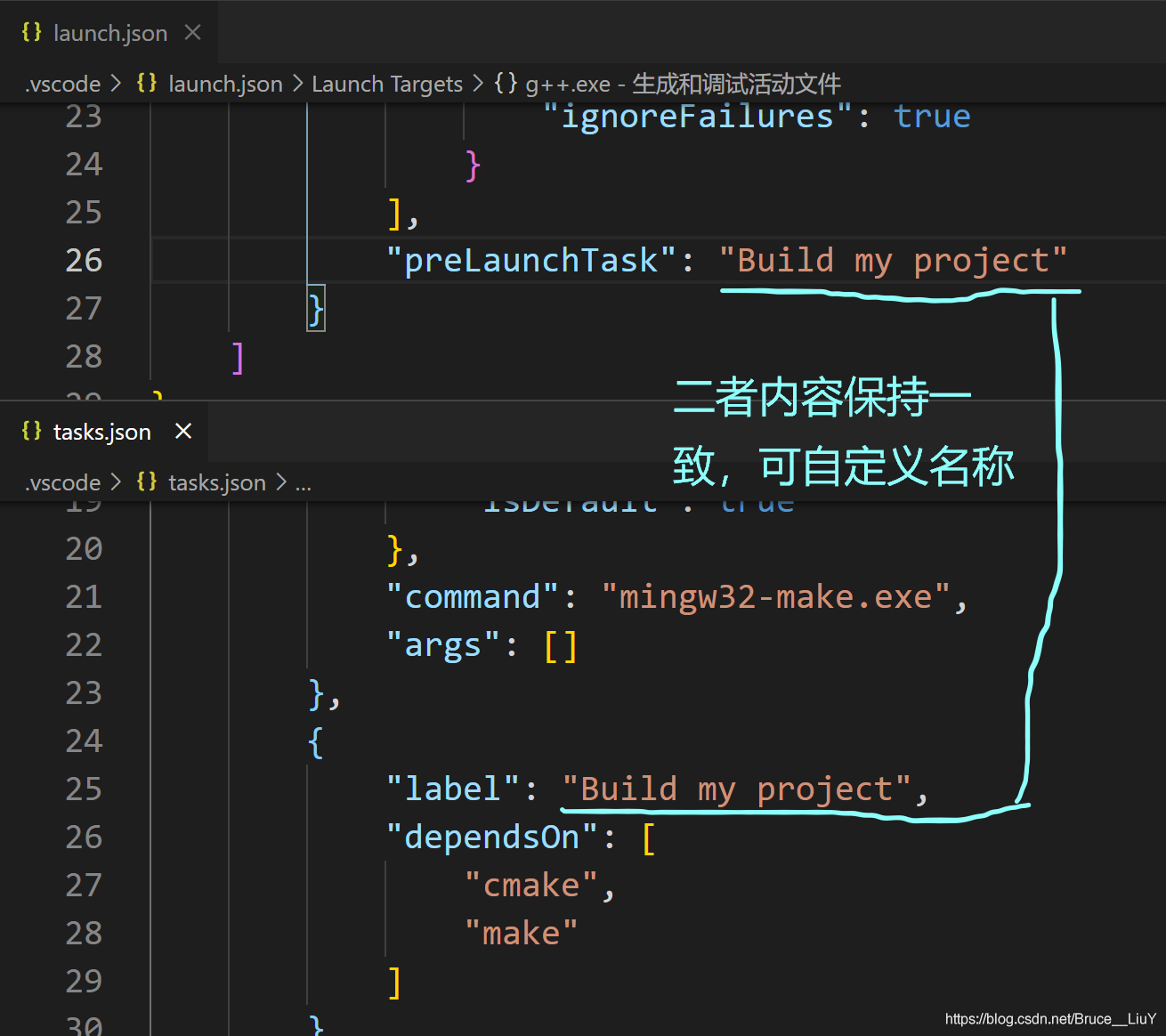
Task: Click the empty array brackets on line 22
Action: (561, 645)
